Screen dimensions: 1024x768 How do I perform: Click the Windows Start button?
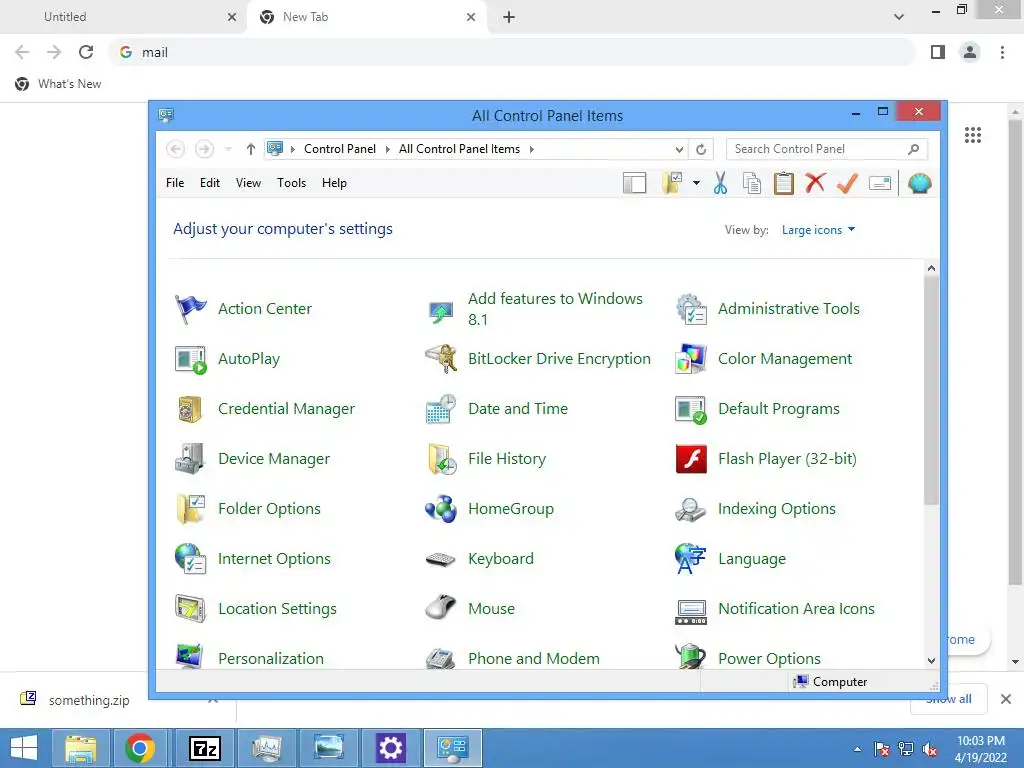point(24,748)
